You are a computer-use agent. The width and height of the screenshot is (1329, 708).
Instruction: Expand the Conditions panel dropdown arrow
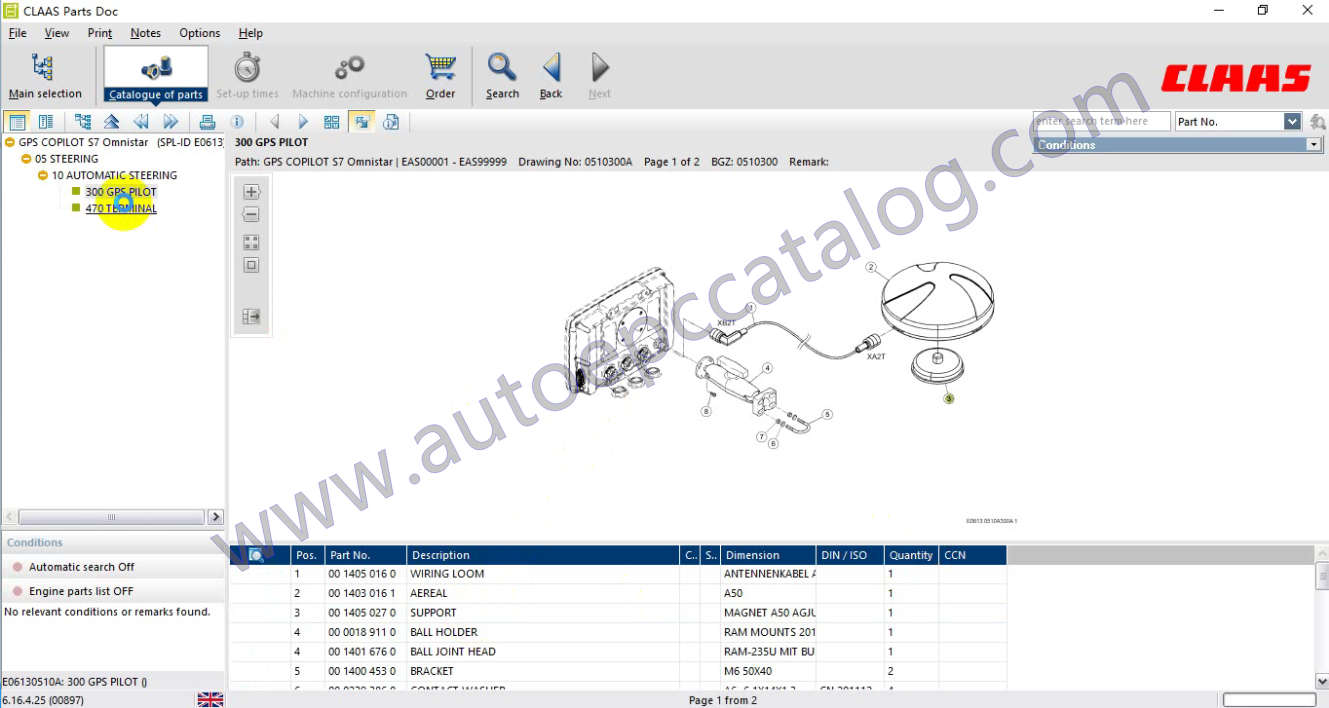click(x=1314, y=145)
